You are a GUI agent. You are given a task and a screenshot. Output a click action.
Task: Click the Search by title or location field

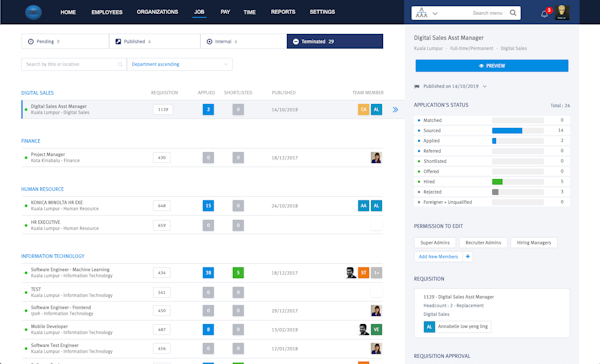[x=73, y=64]
